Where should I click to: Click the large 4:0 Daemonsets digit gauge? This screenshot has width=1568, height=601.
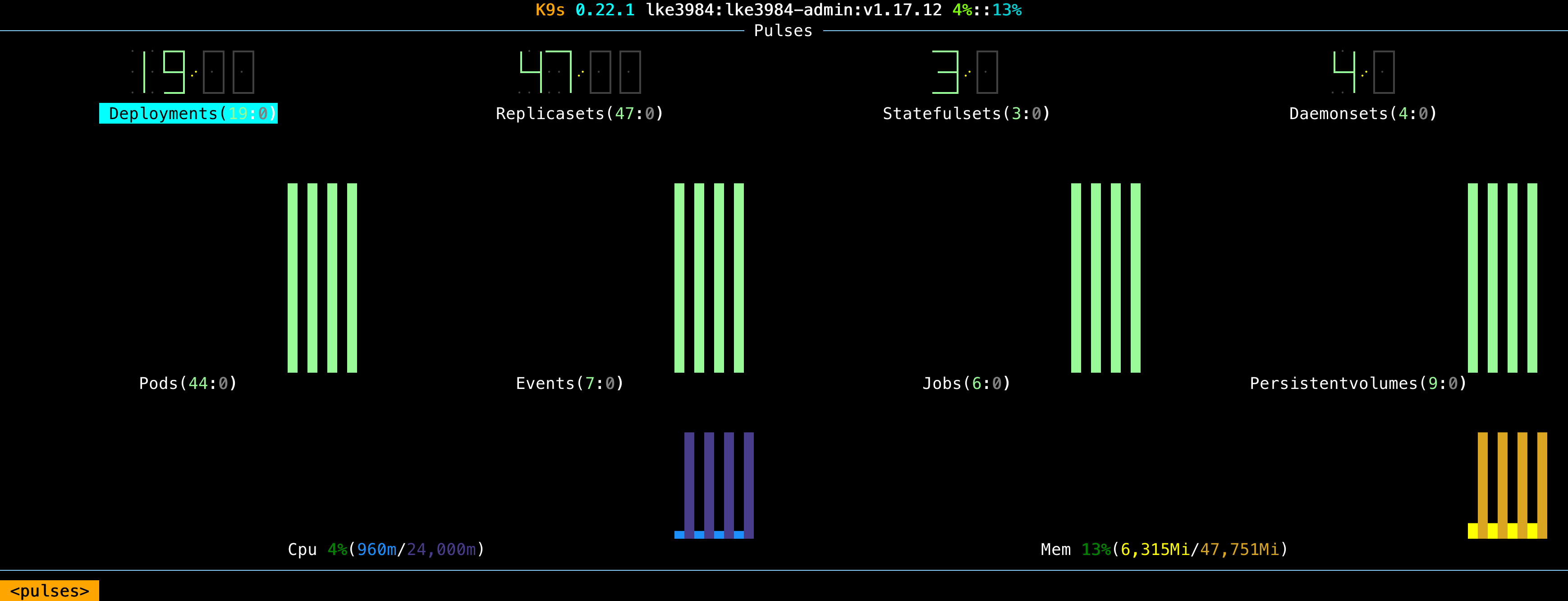pyautogui.click(x=1363, y=72)
